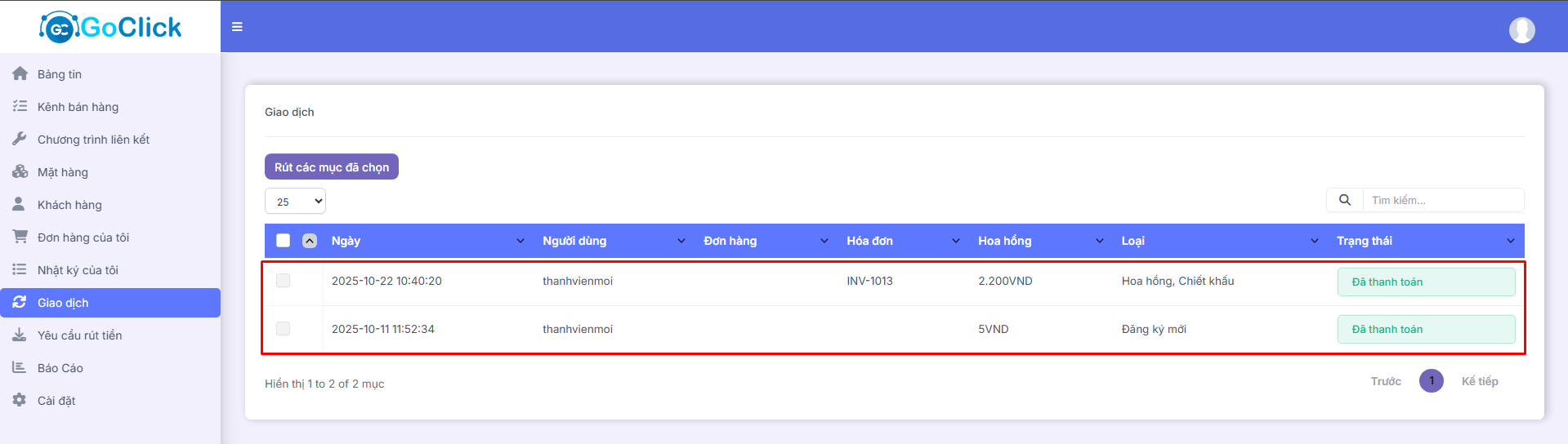Click the hamburger menu icon in header
The width and height of the screenshot is (1568, 444).
pos(237,27)
